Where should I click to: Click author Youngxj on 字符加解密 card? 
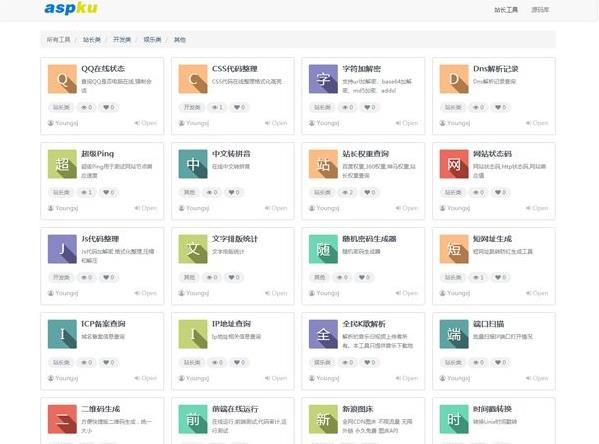[x=324, y=123]
